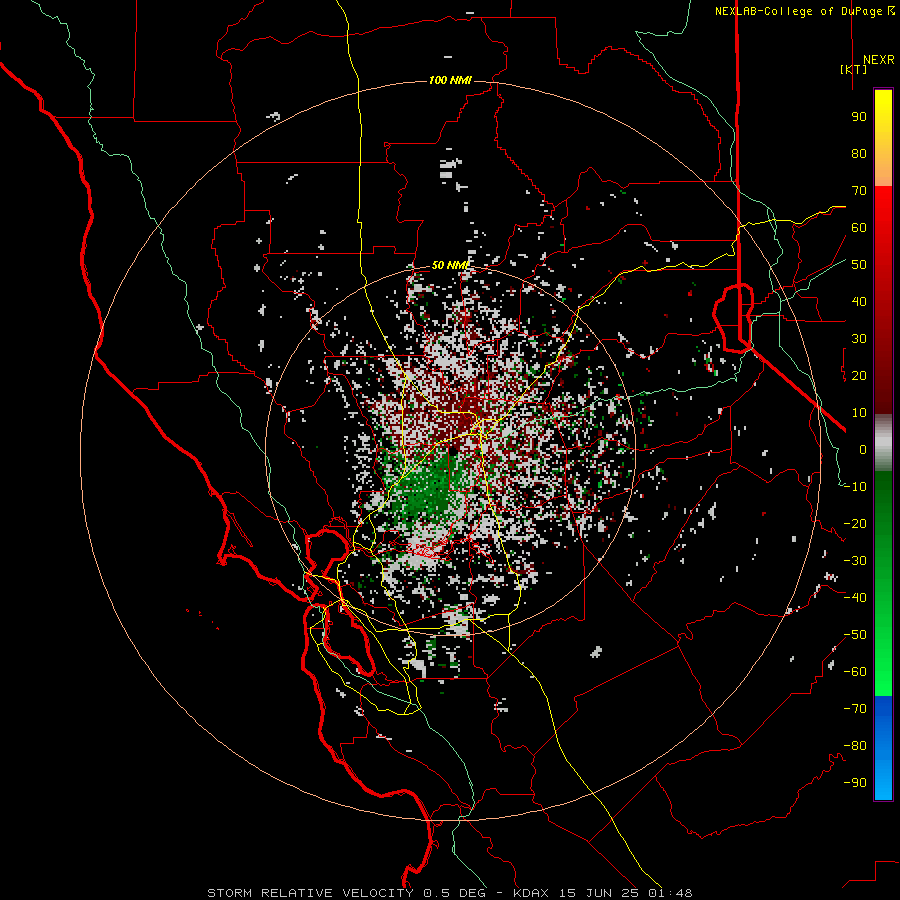Click the -20 knot scale label

click(855, 523)
